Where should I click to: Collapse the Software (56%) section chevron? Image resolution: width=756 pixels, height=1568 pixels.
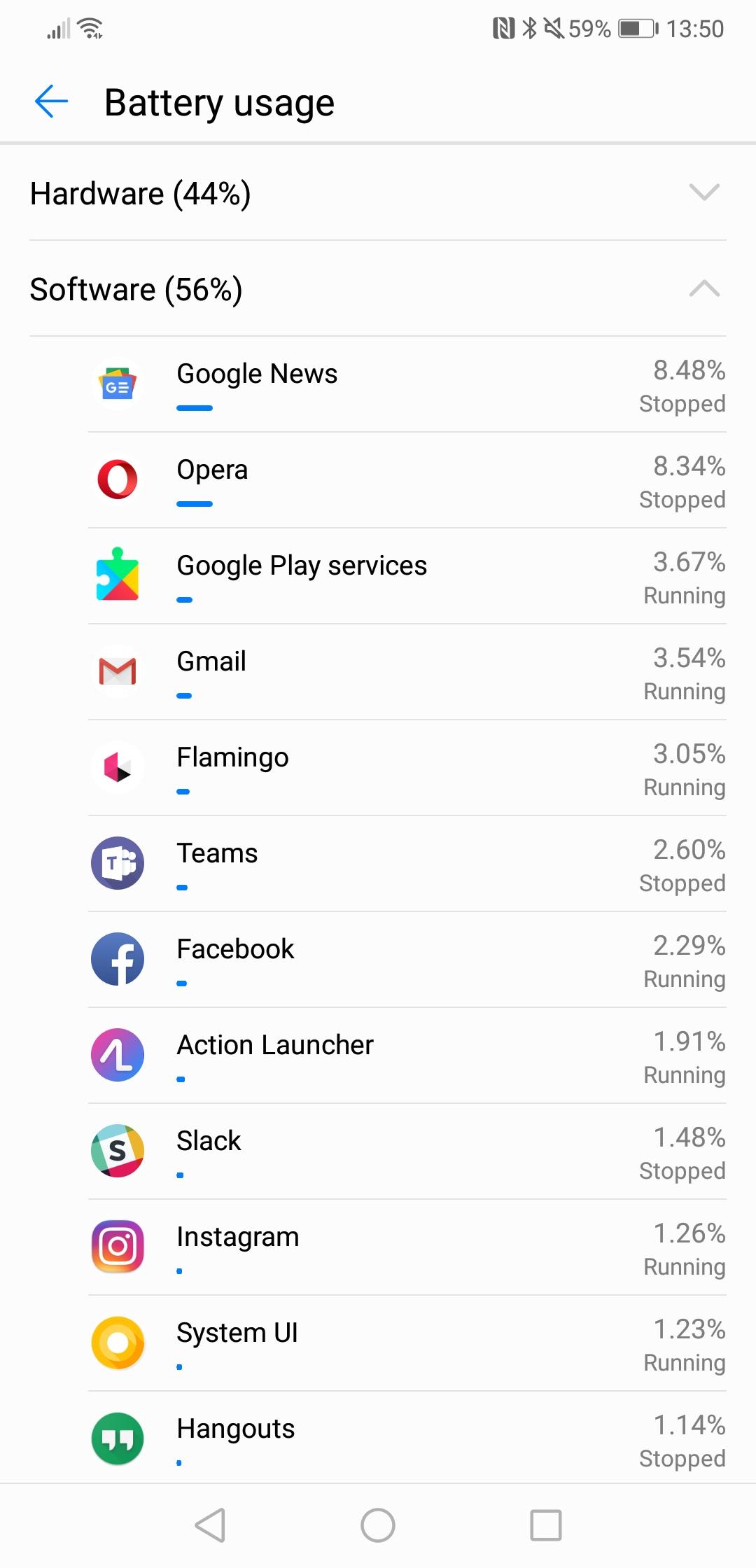click(x=703, y=288)
